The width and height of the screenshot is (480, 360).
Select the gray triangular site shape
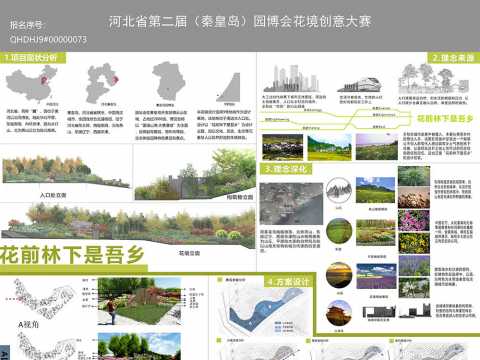[229, 87]
